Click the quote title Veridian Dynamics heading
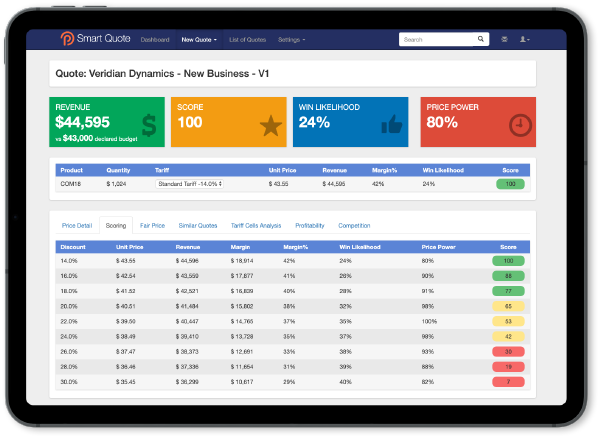 click(162, 73)
